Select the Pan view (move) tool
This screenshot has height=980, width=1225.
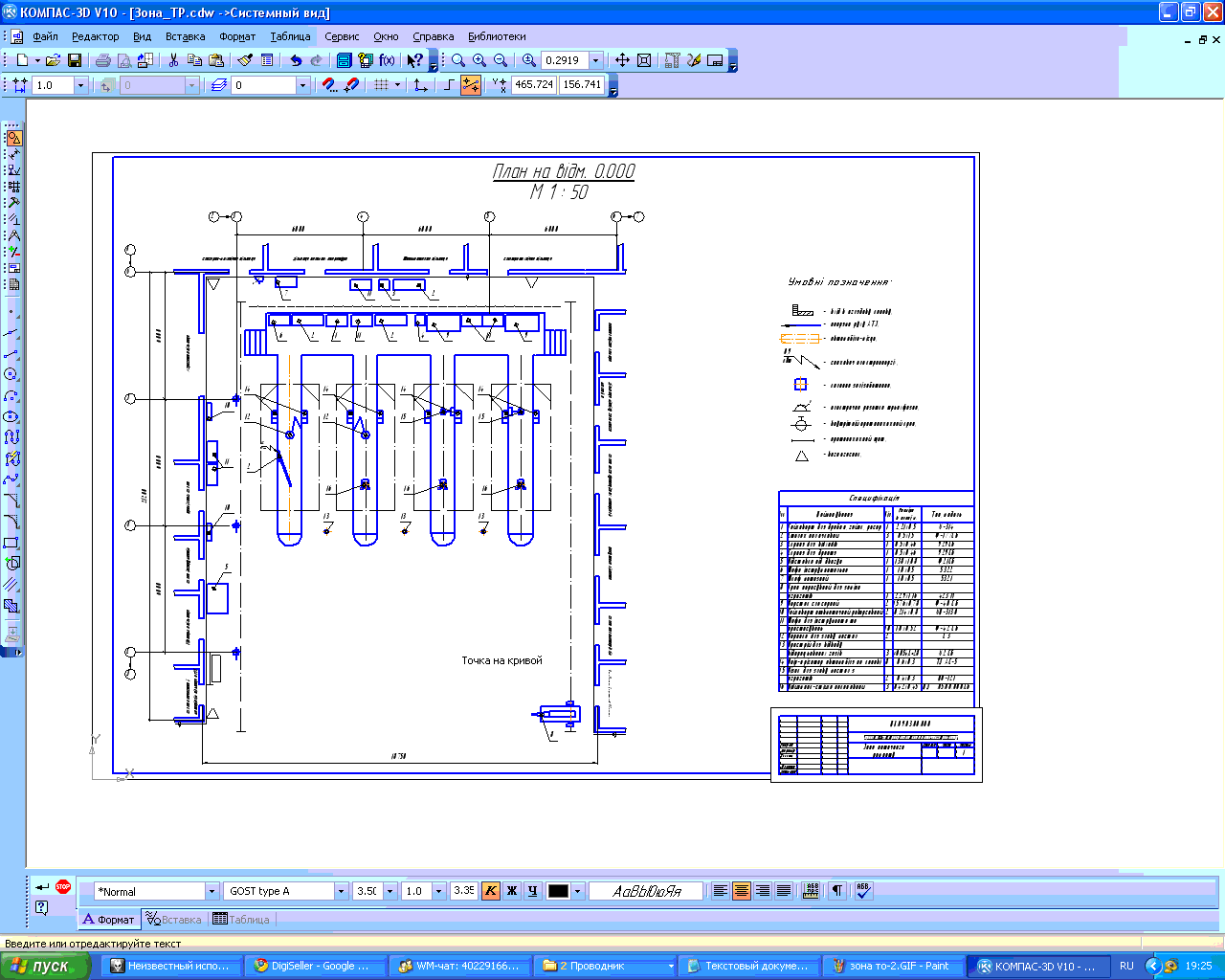coord(622,60)
